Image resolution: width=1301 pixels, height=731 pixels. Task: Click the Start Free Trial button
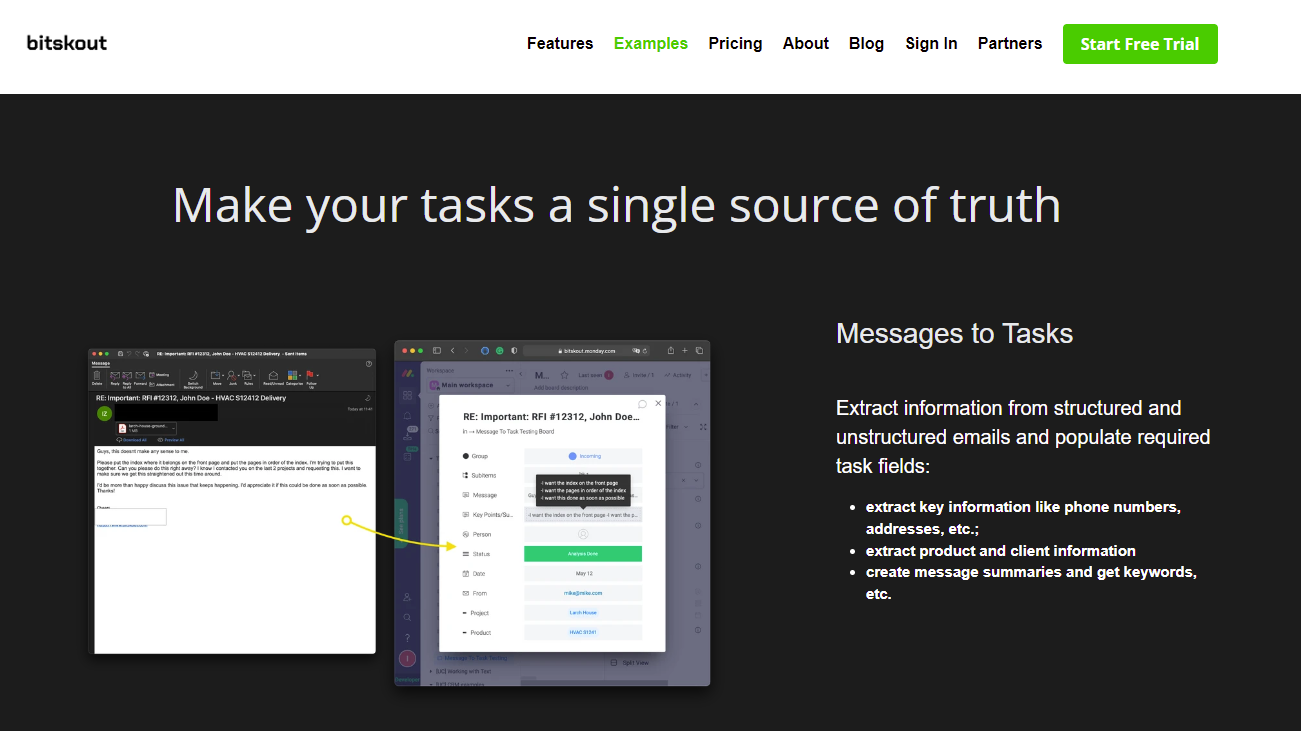(x=1139, y=44)
